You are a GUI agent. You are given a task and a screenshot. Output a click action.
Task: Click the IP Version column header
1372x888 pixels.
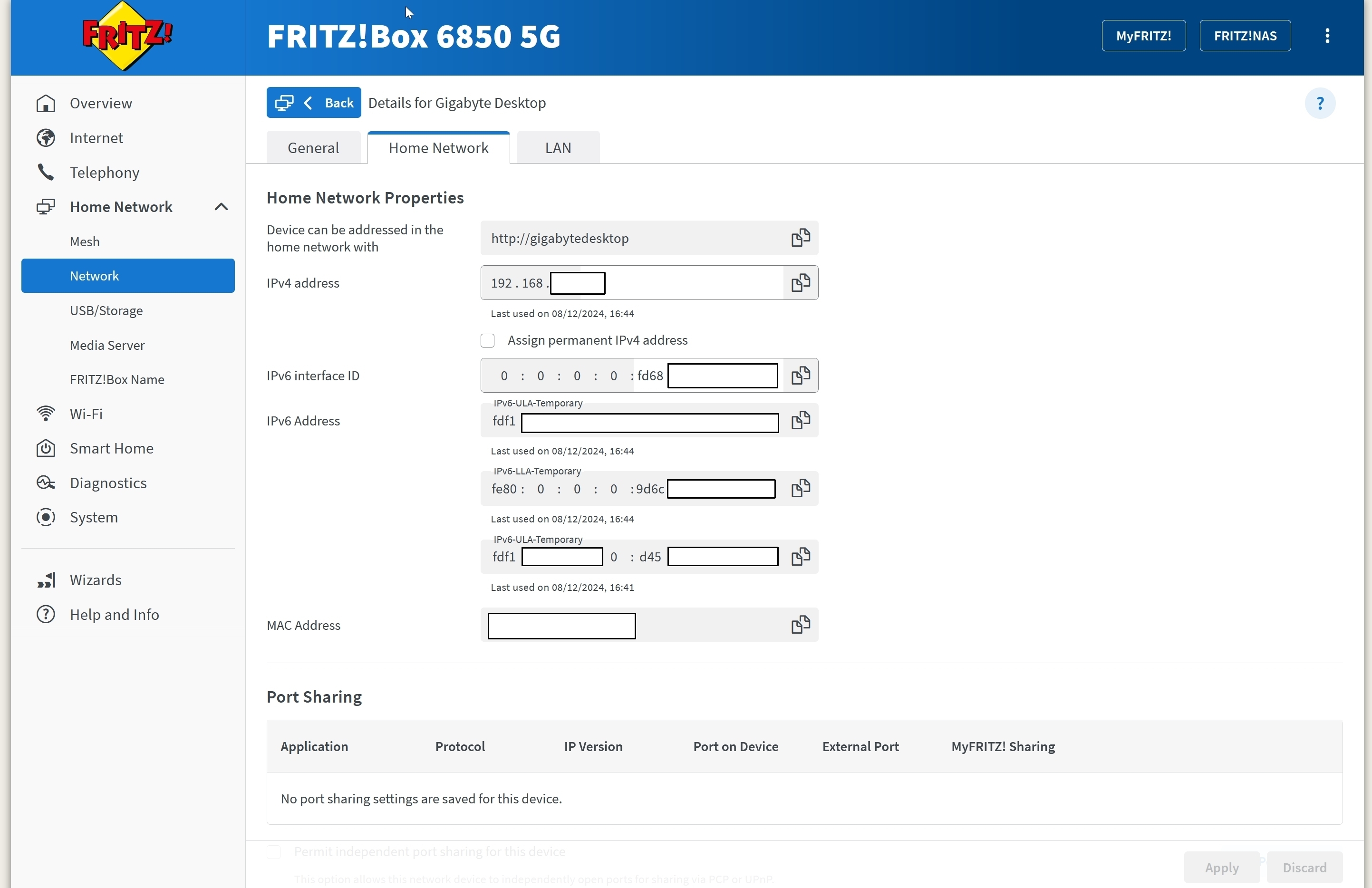(593, 747)
